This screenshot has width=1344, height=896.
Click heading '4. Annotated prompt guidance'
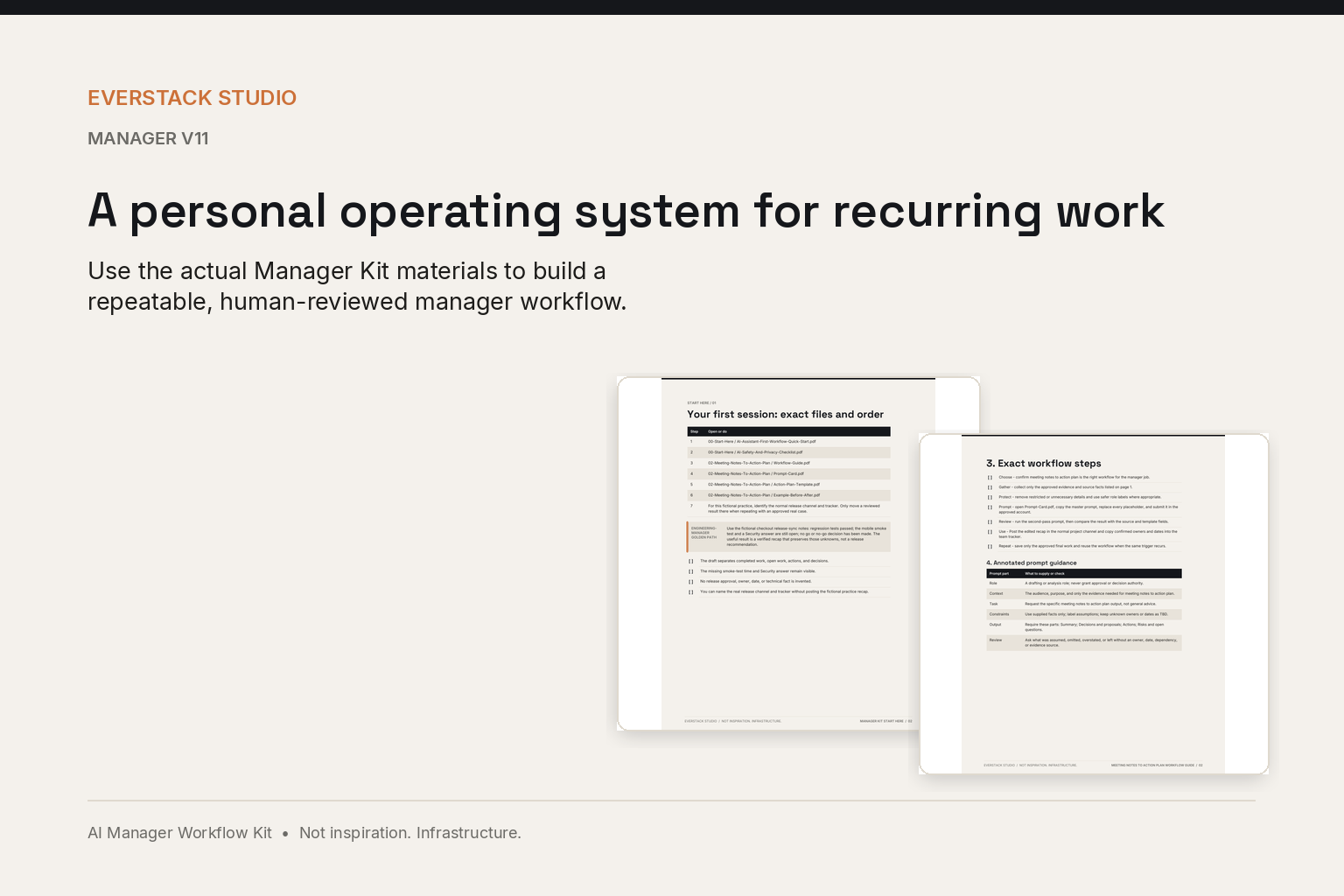(1032, 563)
